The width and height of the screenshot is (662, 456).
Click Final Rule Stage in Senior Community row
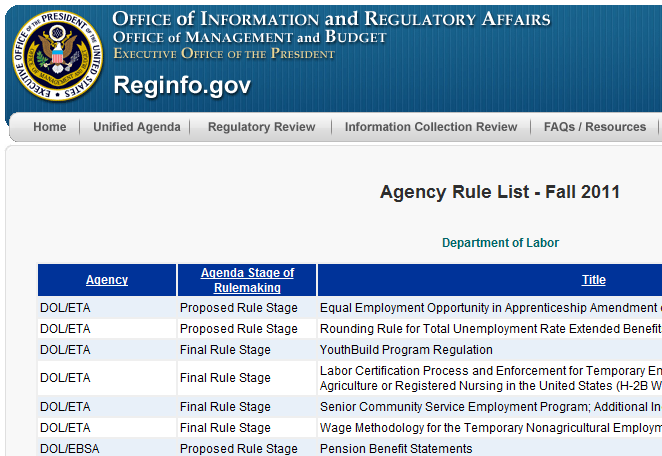point(225,407)
